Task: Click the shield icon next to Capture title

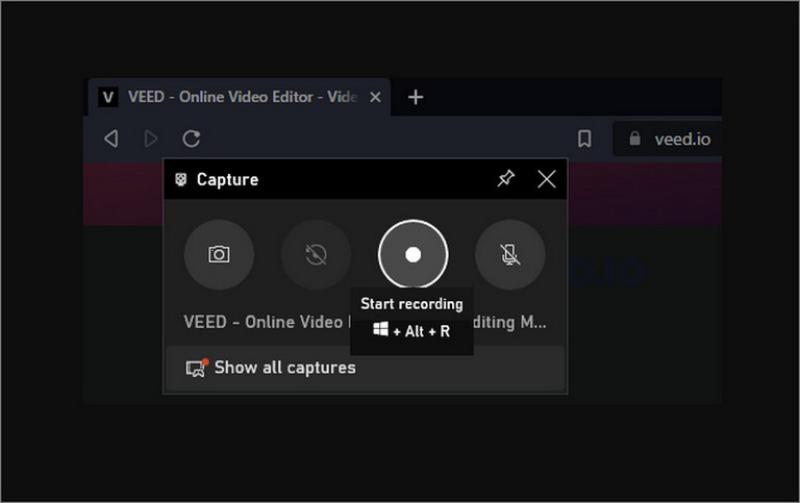Action: [181, 180]
